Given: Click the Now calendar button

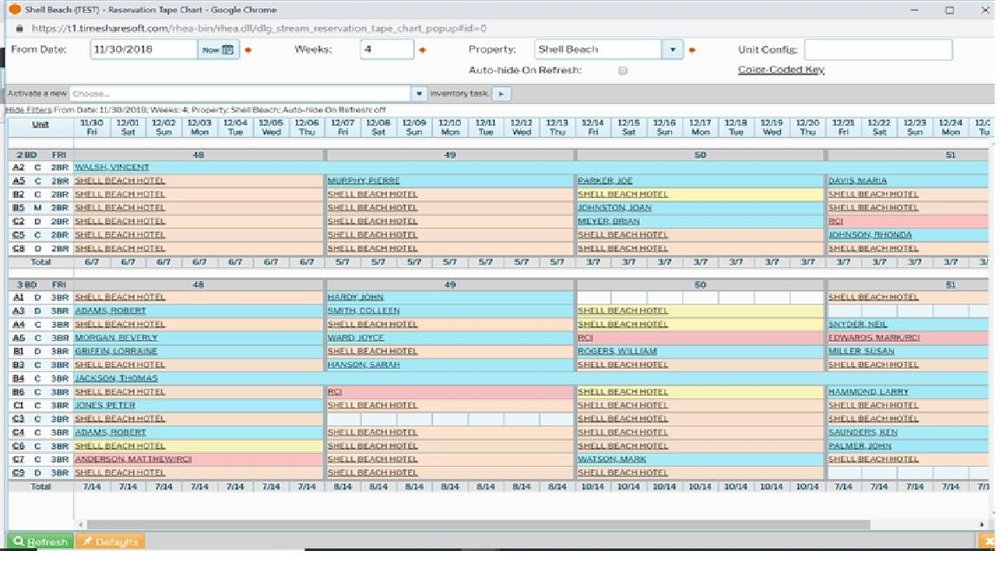Looking at the screenshot, I should tap(218, 50).
